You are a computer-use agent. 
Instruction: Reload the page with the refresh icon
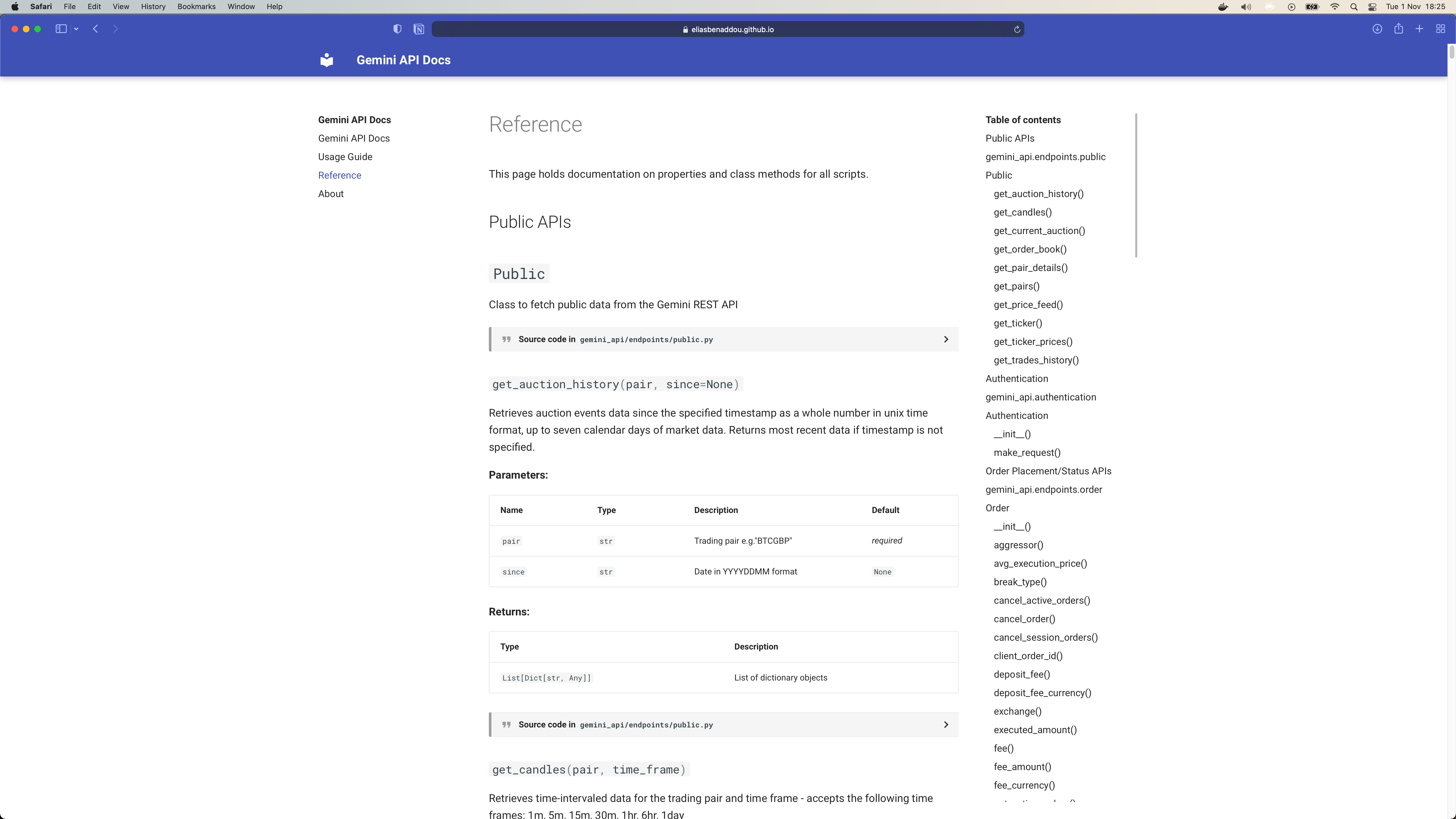coord(1017,29)
